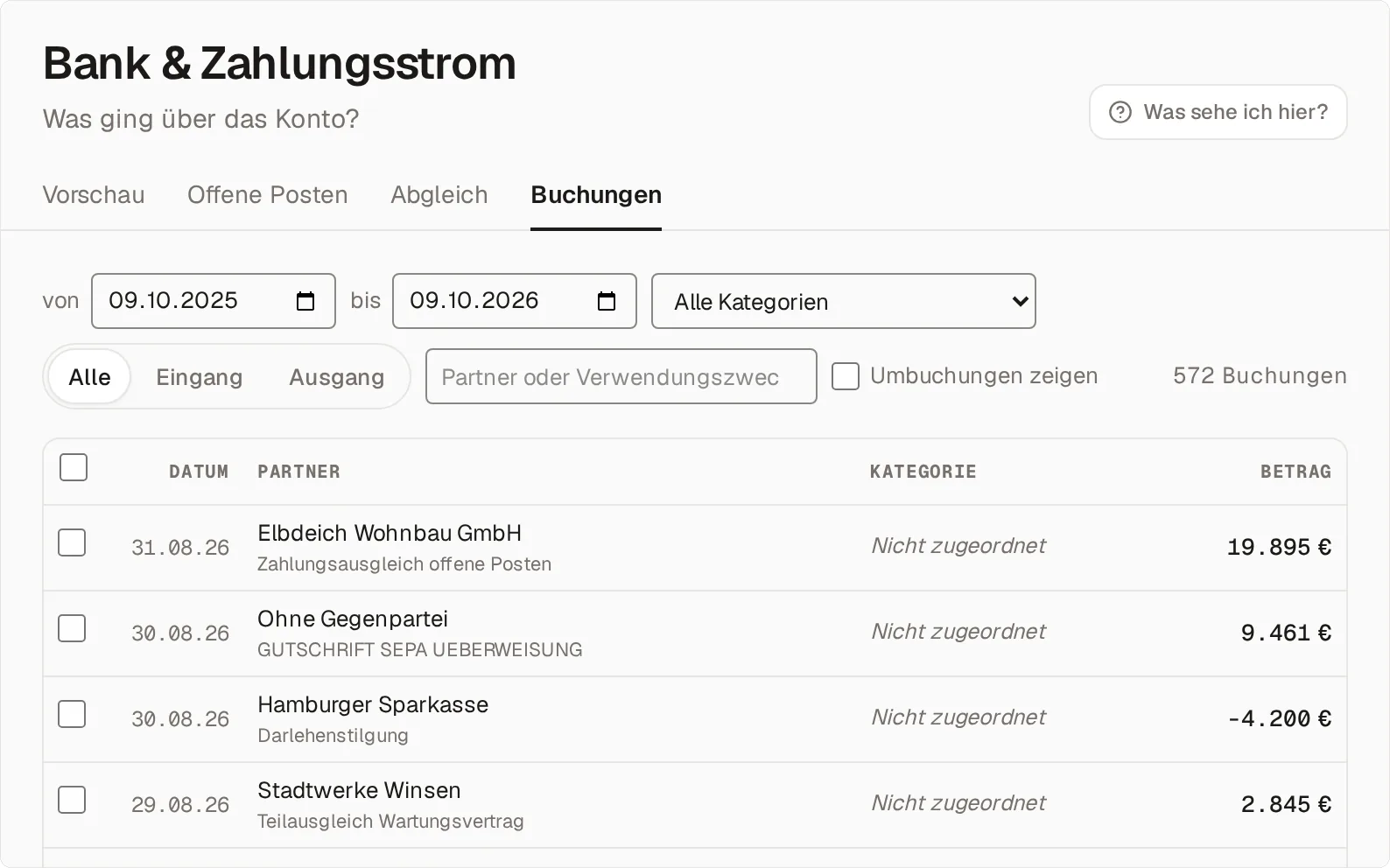Click 'Teilausgleich Wartungsvertrag' description

coord(390,822)
